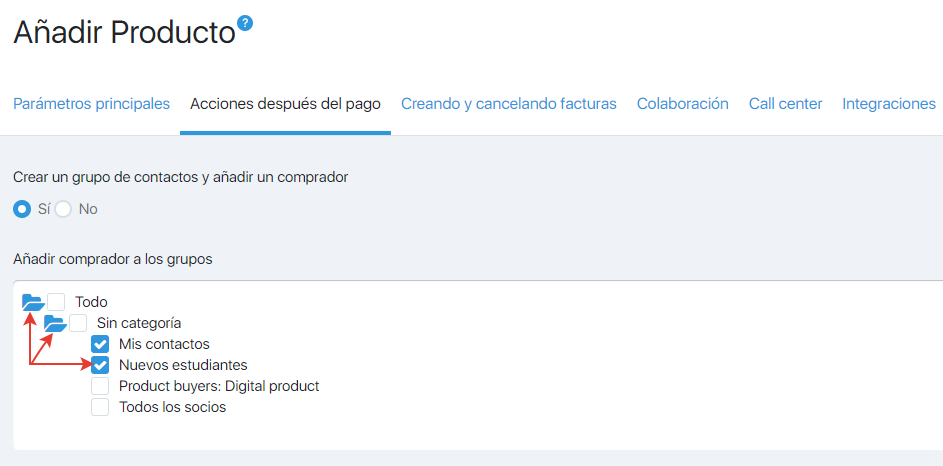Open the Parámetros principales tab
Viewport: 943px width, 466px height.
[91, 103]
